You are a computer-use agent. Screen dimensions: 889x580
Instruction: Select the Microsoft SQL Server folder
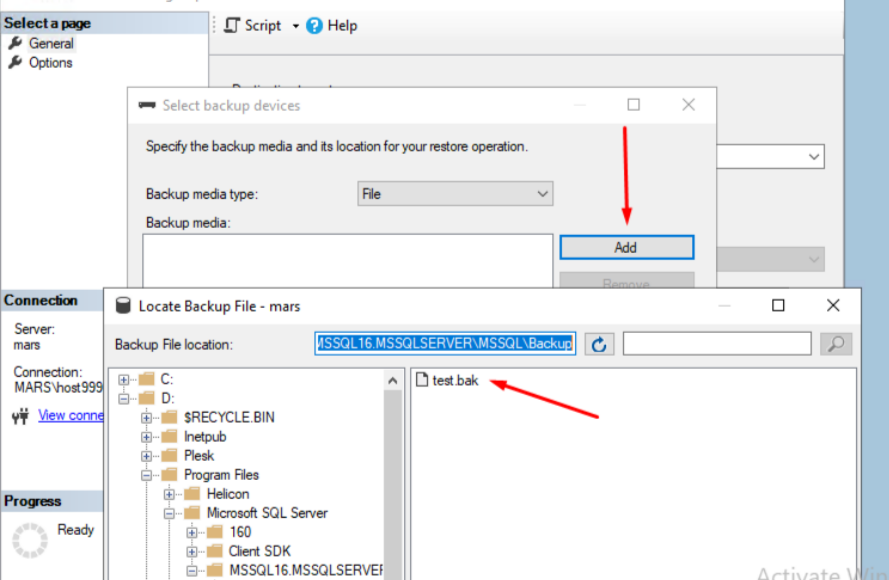tap(267, 513)
